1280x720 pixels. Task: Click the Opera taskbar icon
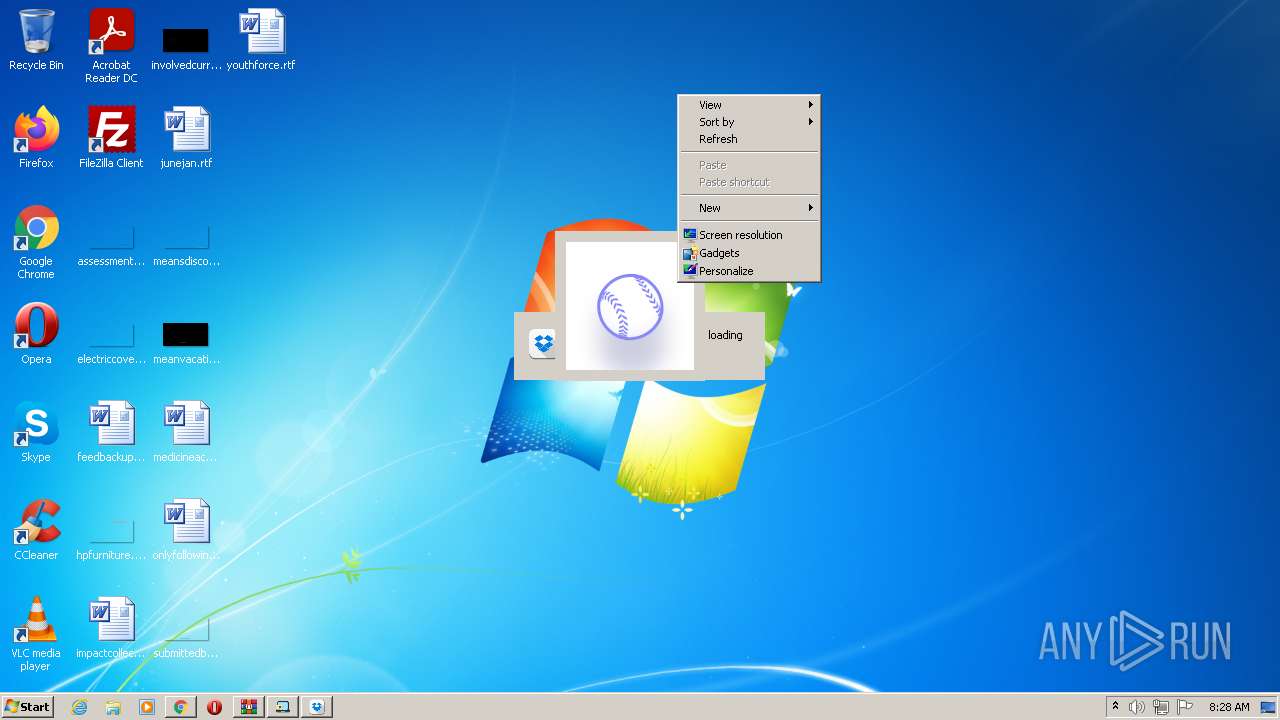click(x=215, y=707)
